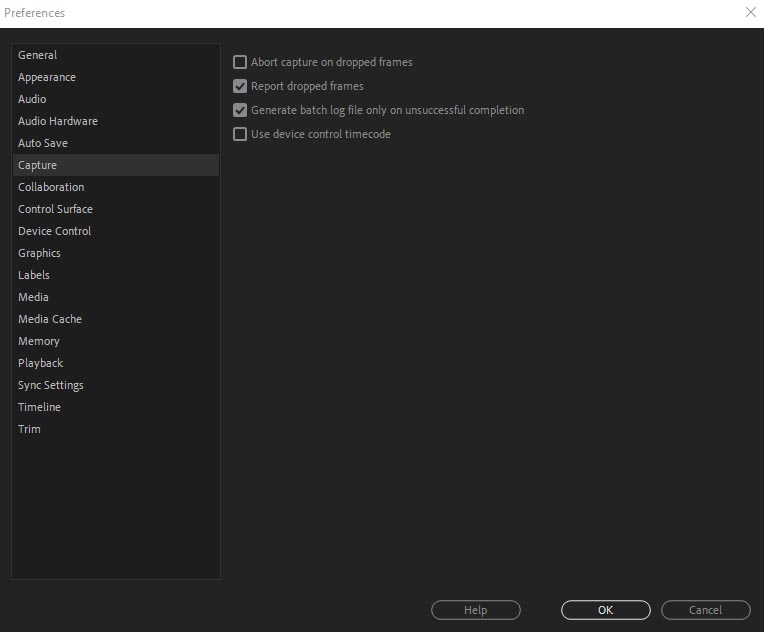The image size is (764, 632).
Task: Uncheck Report dropped frames
Action: pos(240,86)
